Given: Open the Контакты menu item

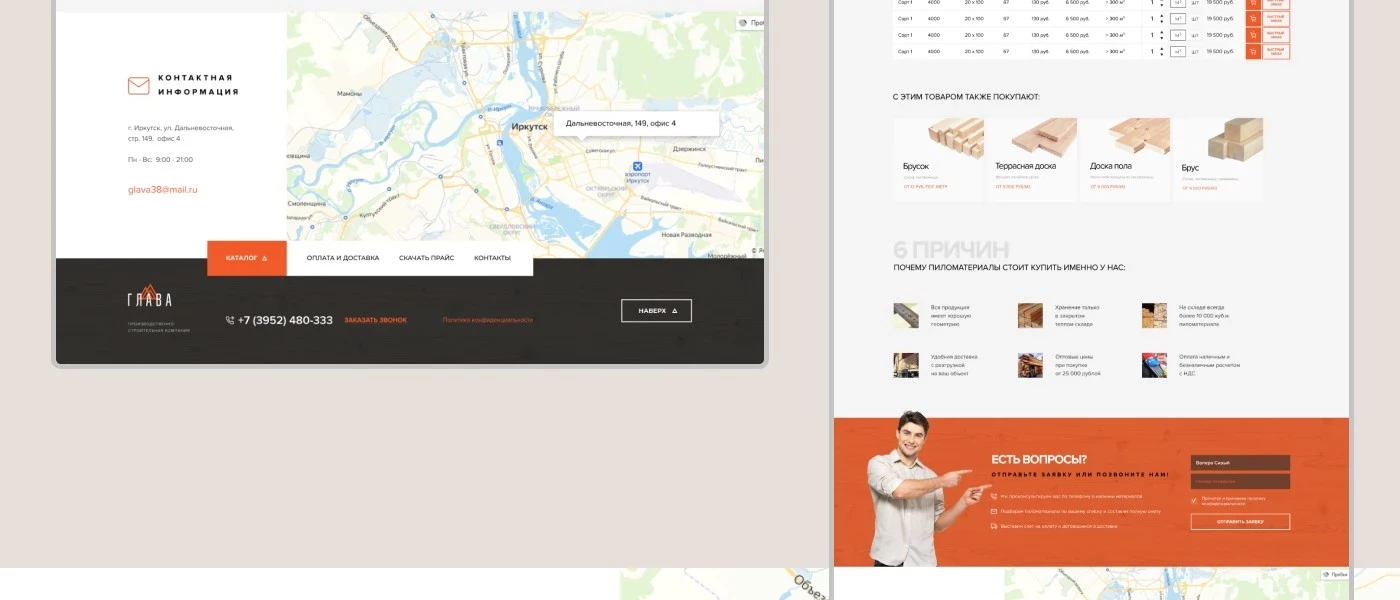Looking at the screenshot, I should click(492, 258).
